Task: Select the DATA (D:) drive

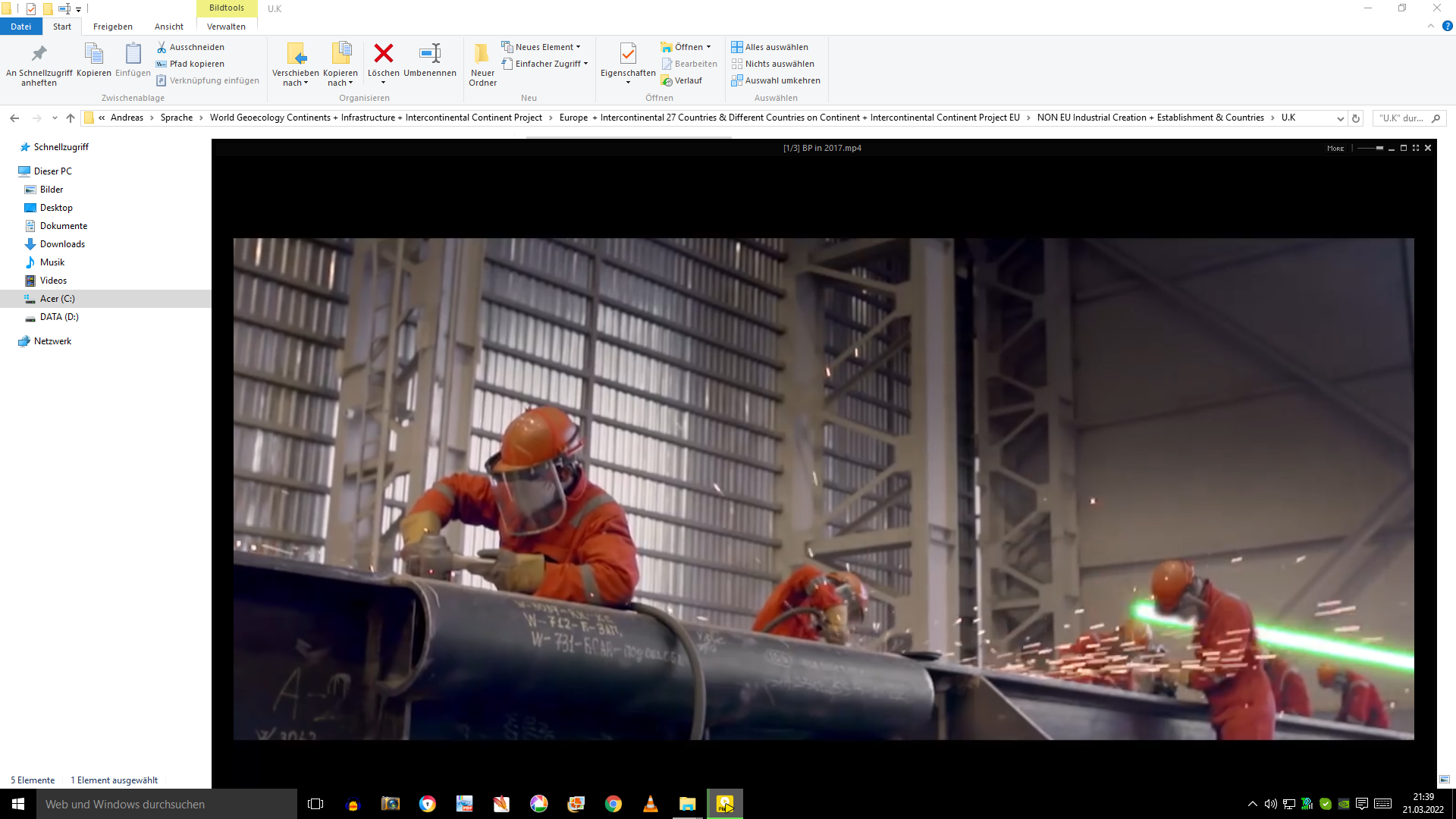Action: [59, 317]
